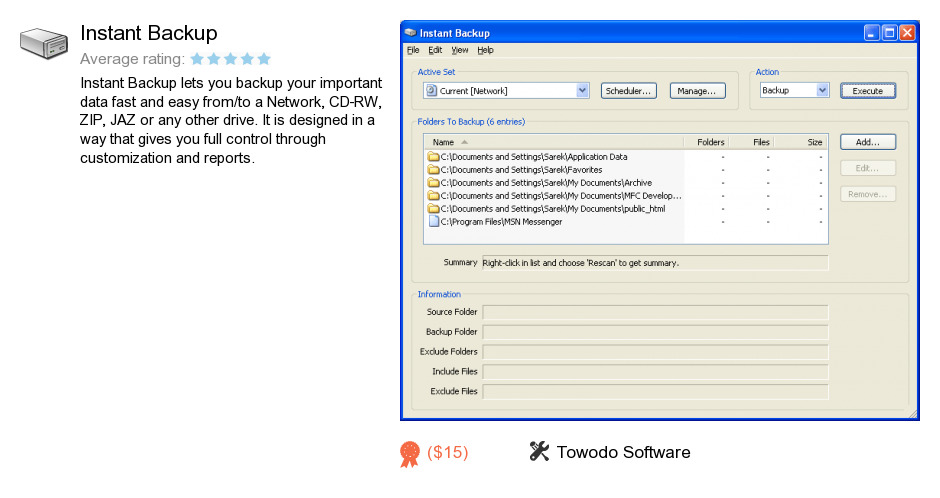Screen dimensions: 940x498
Task: Expand the Action Backup dropdown
Action: point(822,90)
